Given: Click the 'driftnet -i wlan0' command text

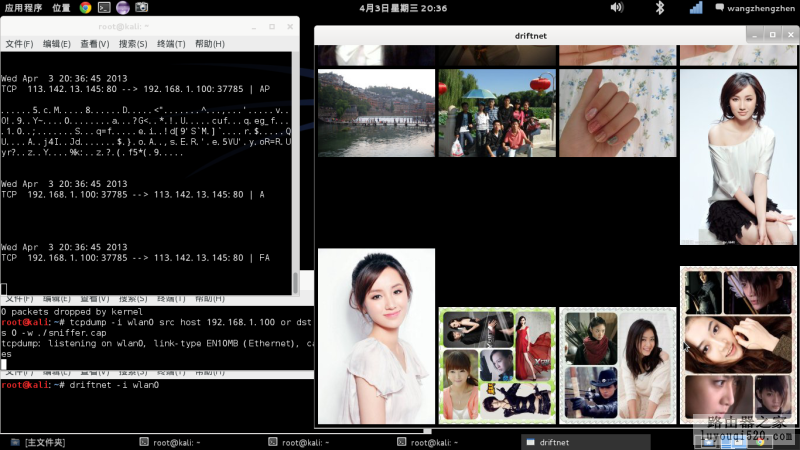Looking at the screenshot, I should pyautogui.click(x=114, y=385).
